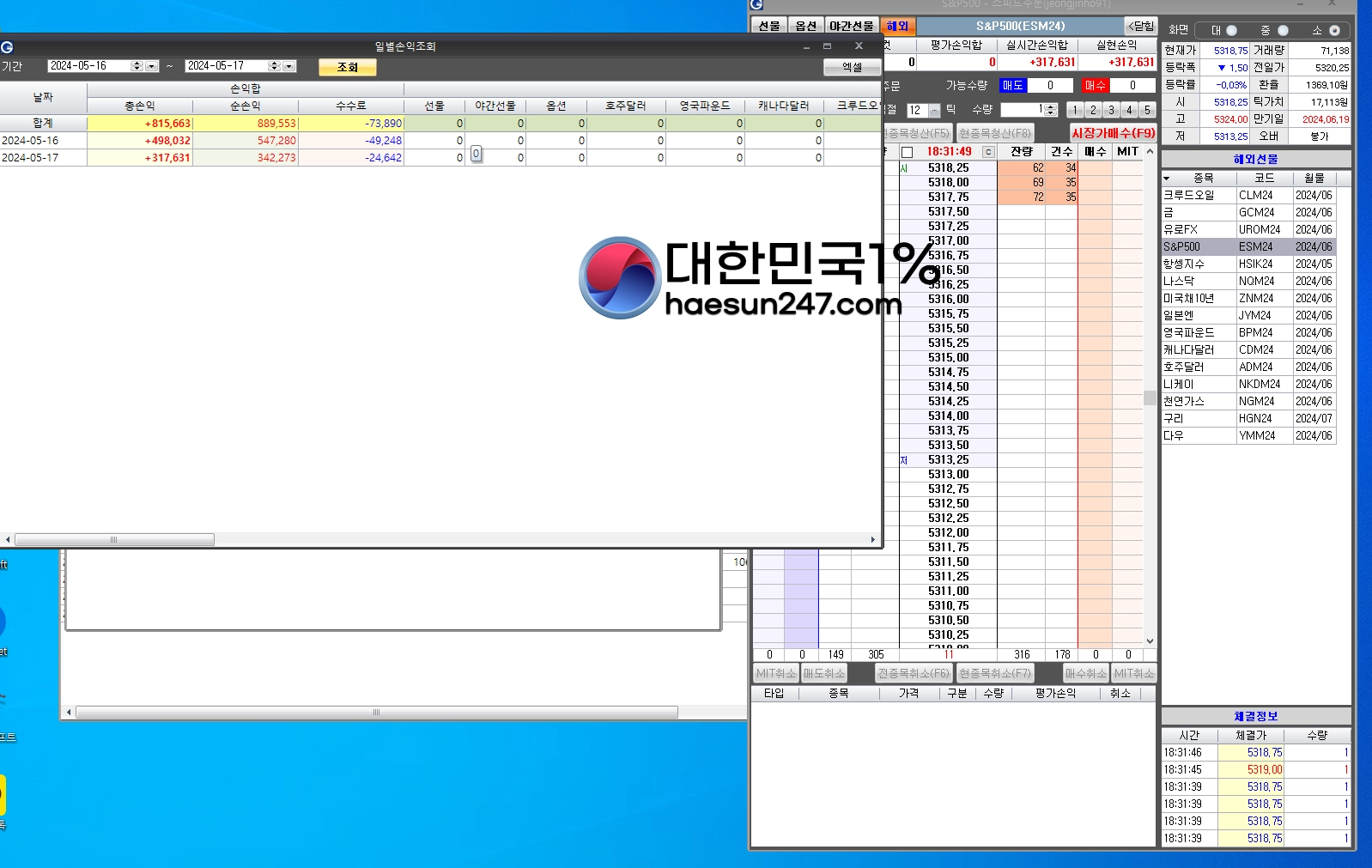Select 크루드오일 CLM24 in overseas futures list
Screen dimensions: 1372x868
point(1248,195)
